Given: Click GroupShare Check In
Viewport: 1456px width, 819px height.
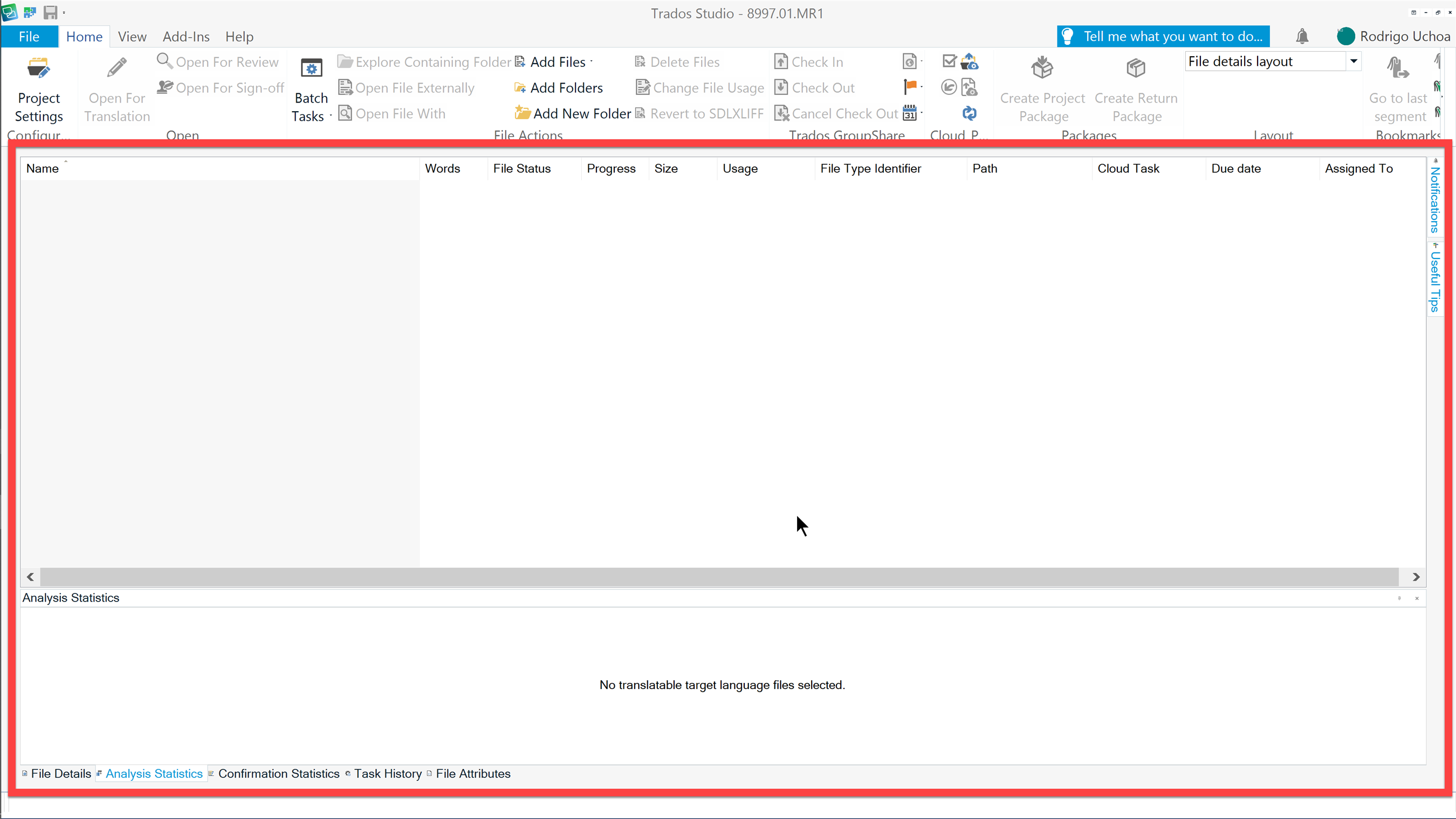Looking at the screenshot, I should coord(809,62).
